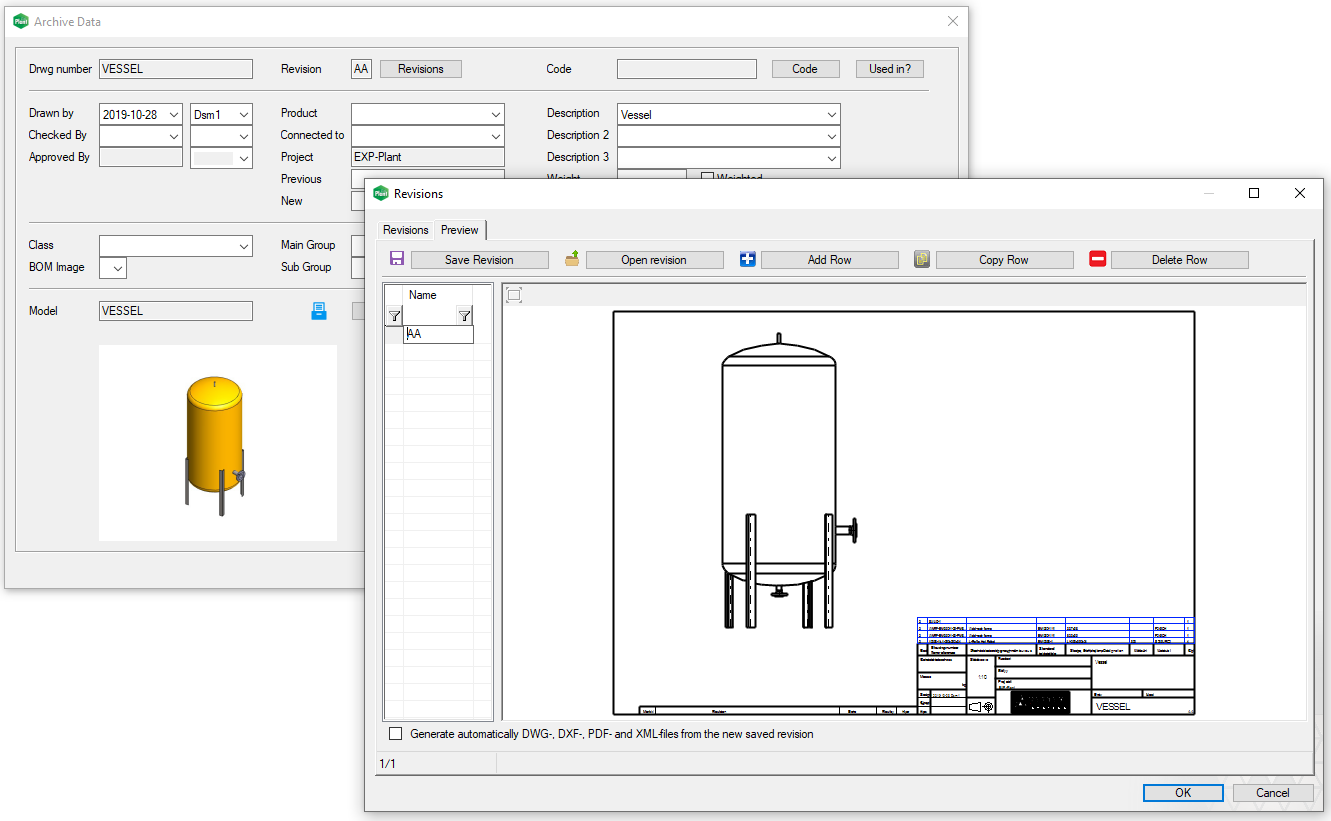Click the zoom-to-fit icon above preview
Screen dimensions: 1331x821
(x=514, y=295)
